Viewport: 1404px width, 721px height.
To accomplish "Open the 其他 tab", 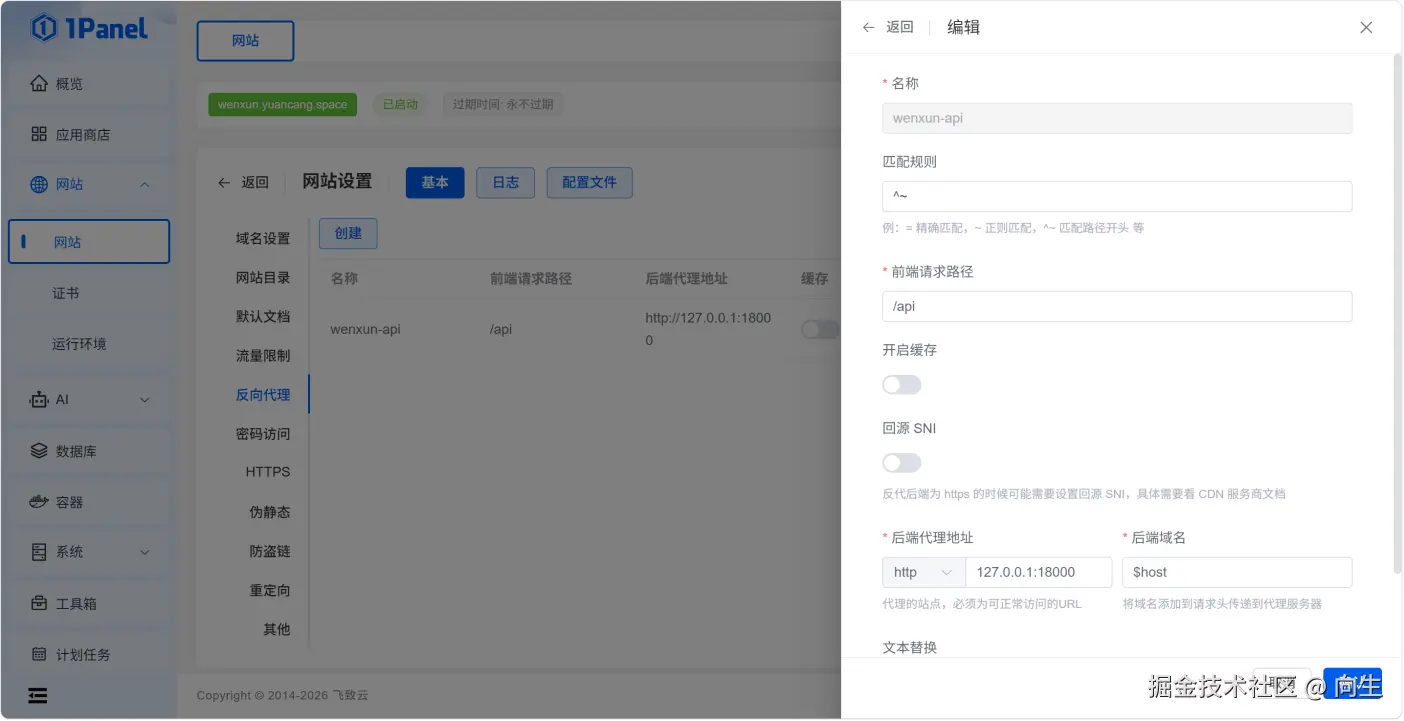I will click(276, 629).
